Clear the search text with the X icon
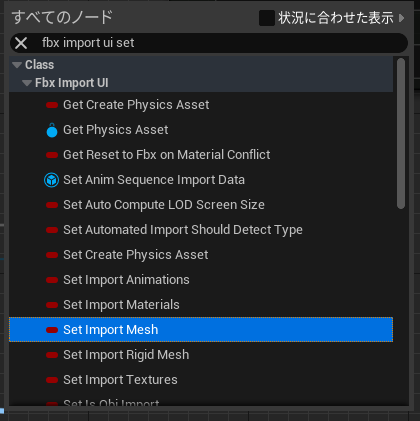 (x=21, y=43)
